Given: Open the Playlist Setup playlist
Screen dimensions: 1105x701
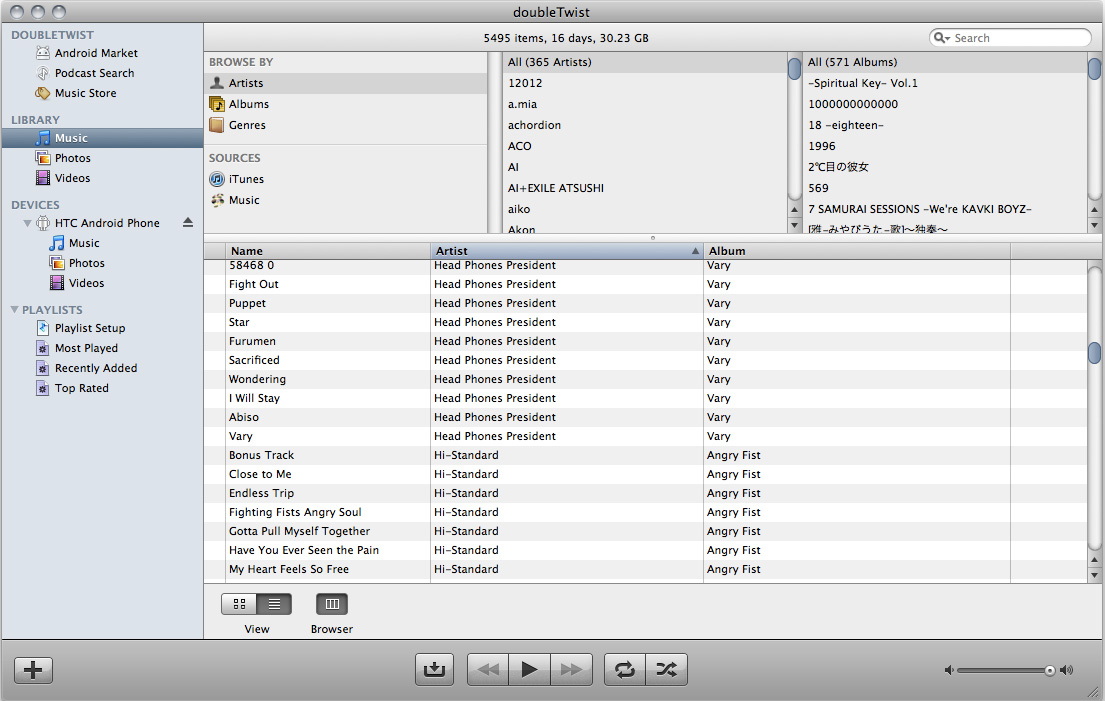Looking at the screenshot, I should click(x=89, y=328).
